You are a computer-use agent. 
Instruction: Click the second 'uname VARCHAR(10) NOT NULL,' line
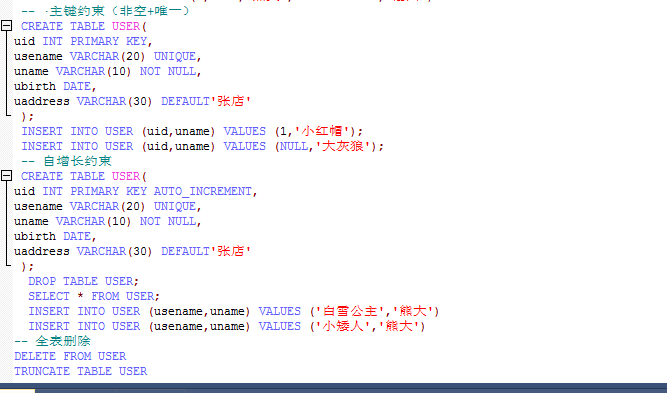[108, 221]
